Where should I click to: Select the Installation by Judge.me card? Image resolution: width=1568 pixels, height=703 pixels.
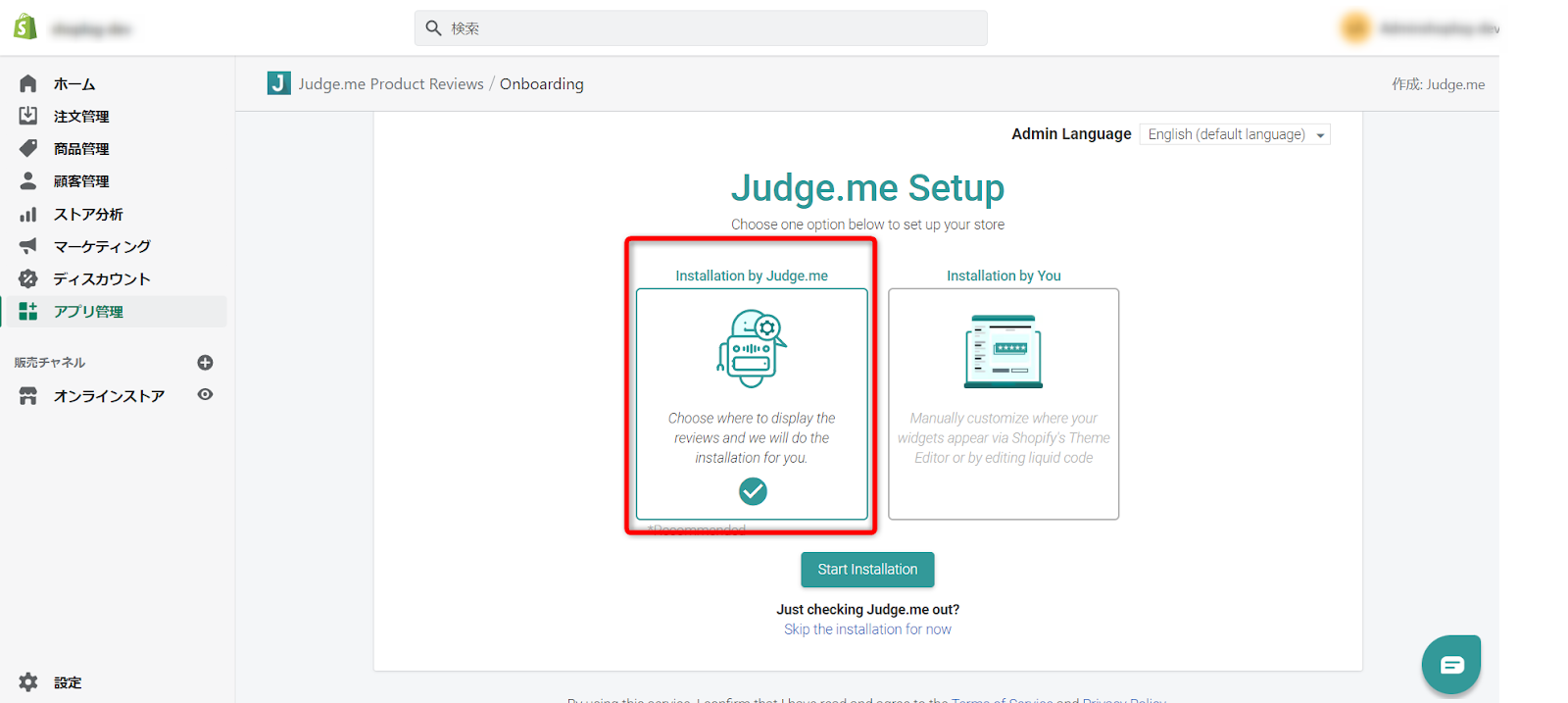[x=752, y=404]
